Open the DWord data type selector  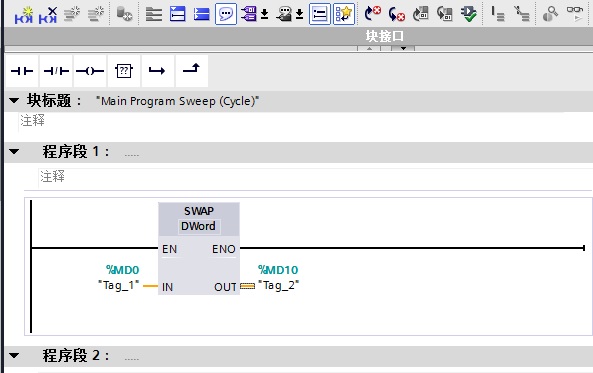[199, 226]
